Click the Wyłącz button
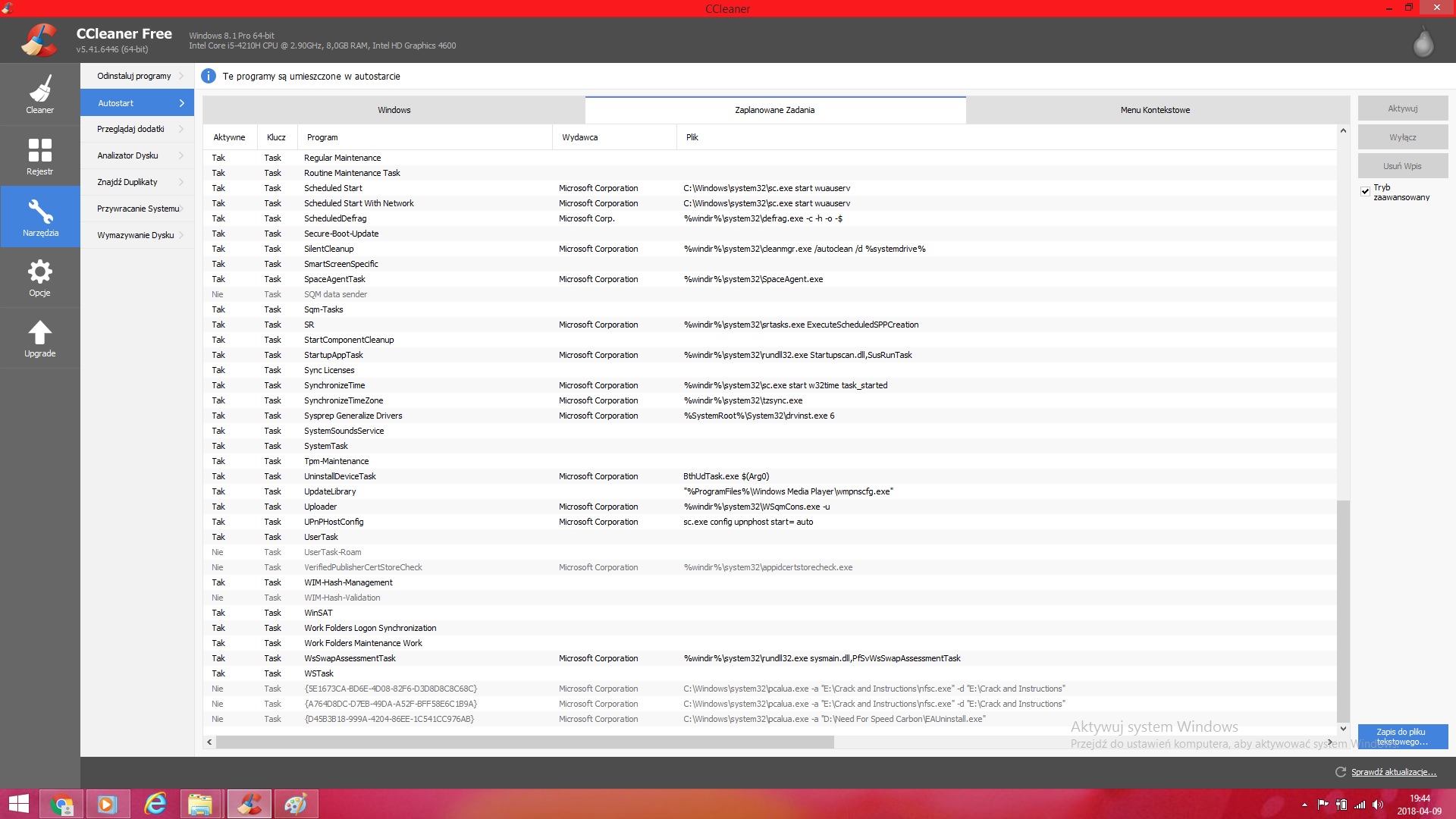Screen dimensions: 1456x819 1403,137
